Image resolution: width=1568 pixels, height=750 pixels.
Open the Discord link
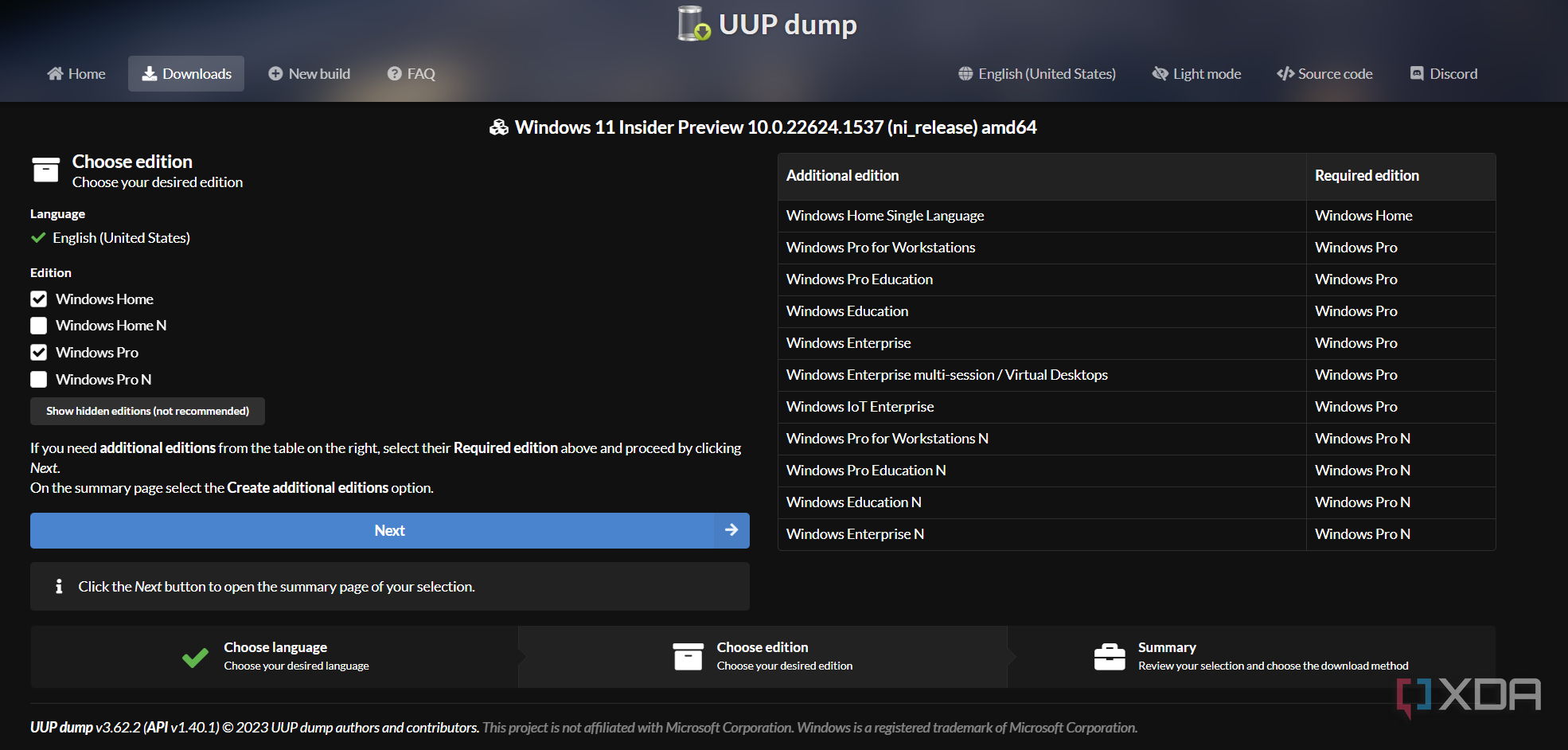(1444, 73)
